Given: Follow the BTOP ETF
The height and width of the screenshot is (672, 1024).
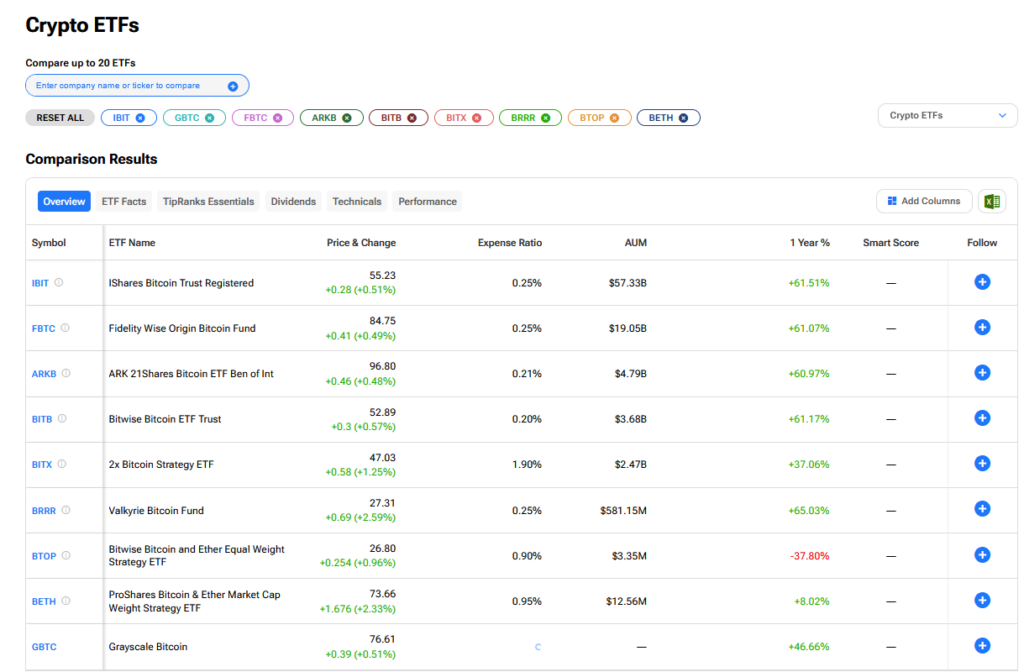Looking at the screenshot, I should tap(982, 555).
